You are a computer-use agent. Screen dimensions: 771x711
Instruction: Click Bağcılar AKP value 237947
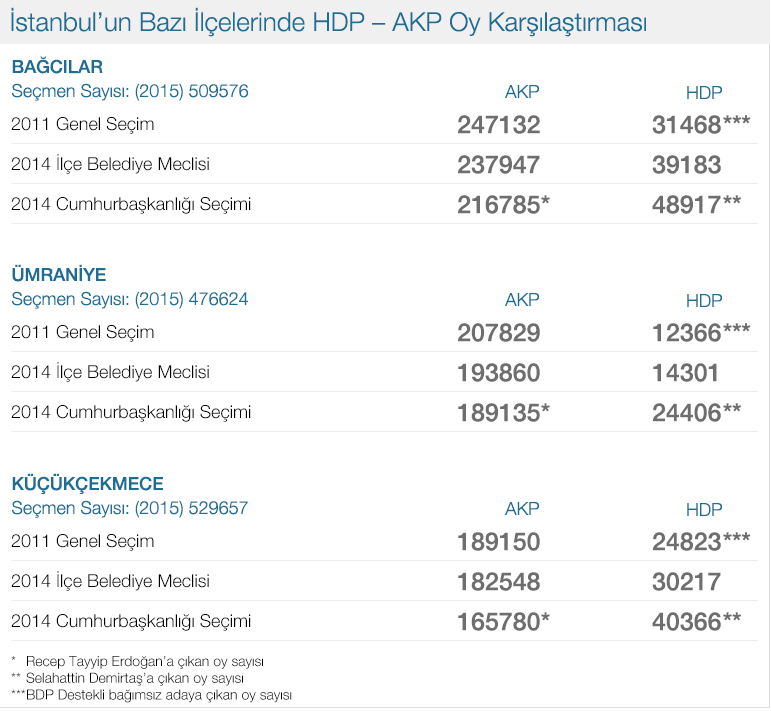click(x=499, y=165)
